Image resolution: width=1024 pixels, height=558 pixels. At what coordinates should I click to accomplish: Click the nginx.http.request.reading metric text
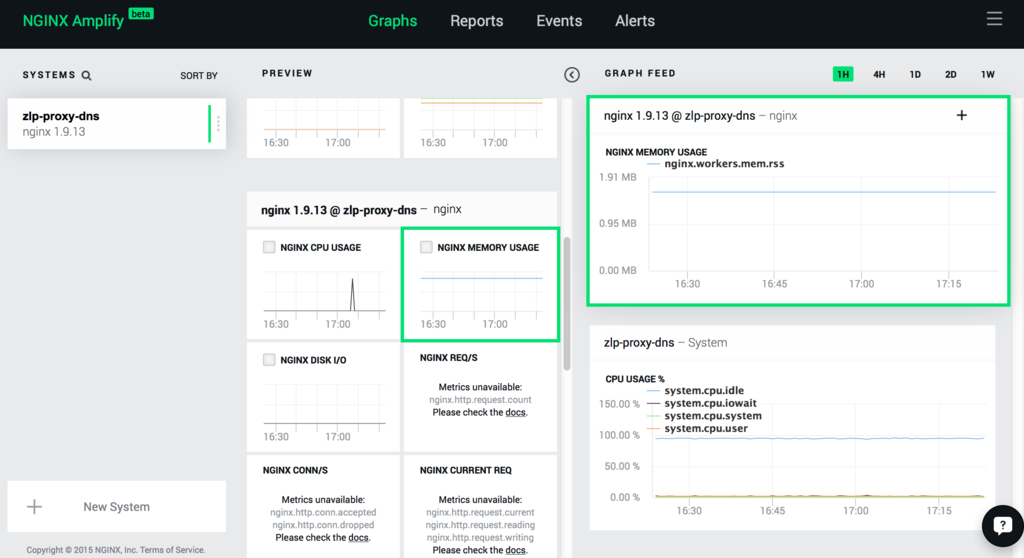click(x=480, y=525)
